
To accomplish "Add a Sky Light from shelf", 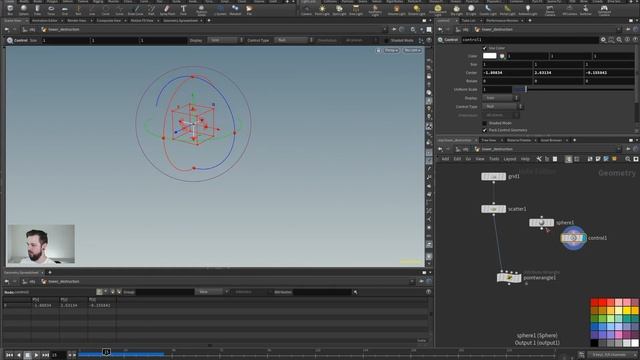I will 456,9.
